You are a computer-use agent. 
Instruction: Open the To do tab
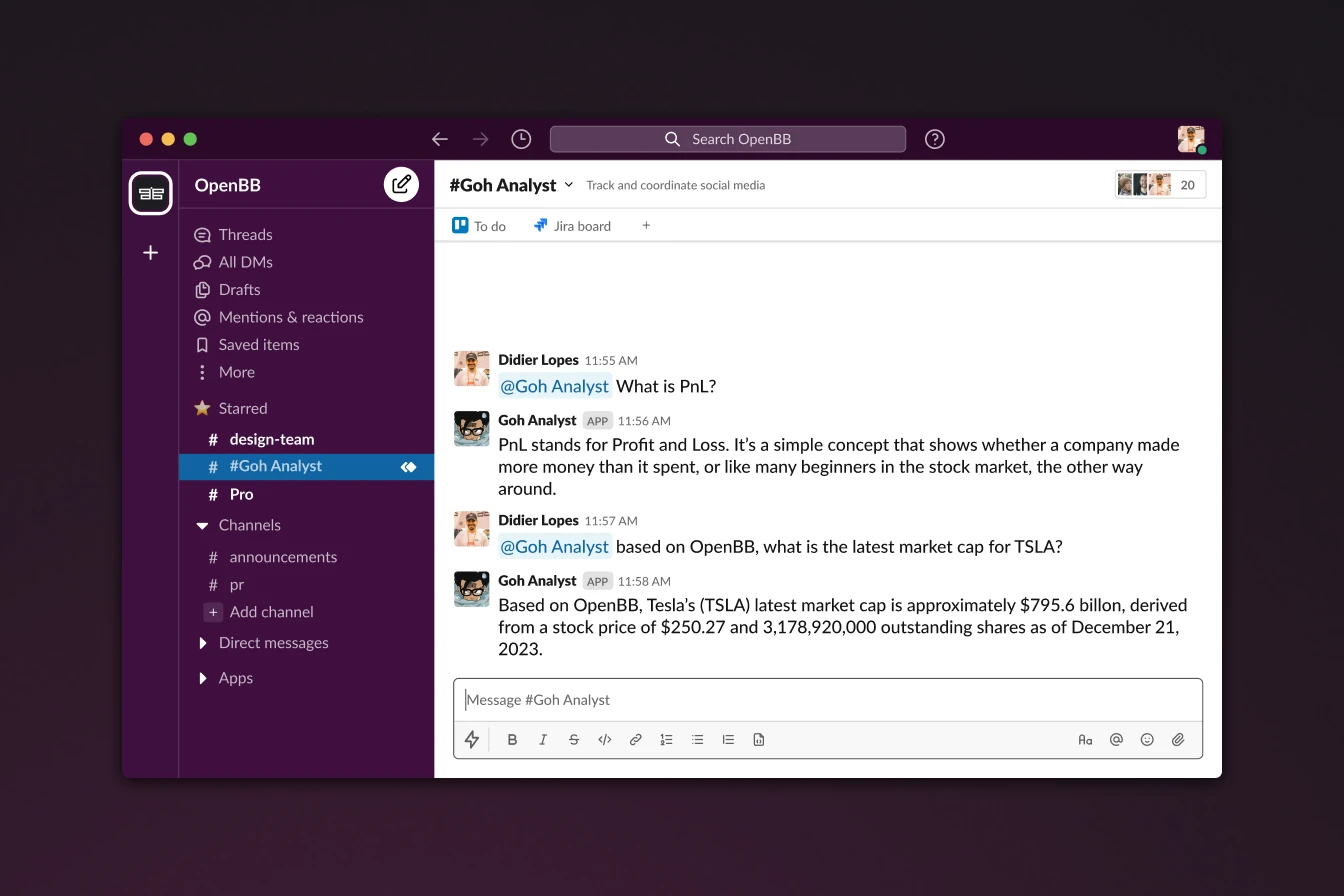pos(479,226)
